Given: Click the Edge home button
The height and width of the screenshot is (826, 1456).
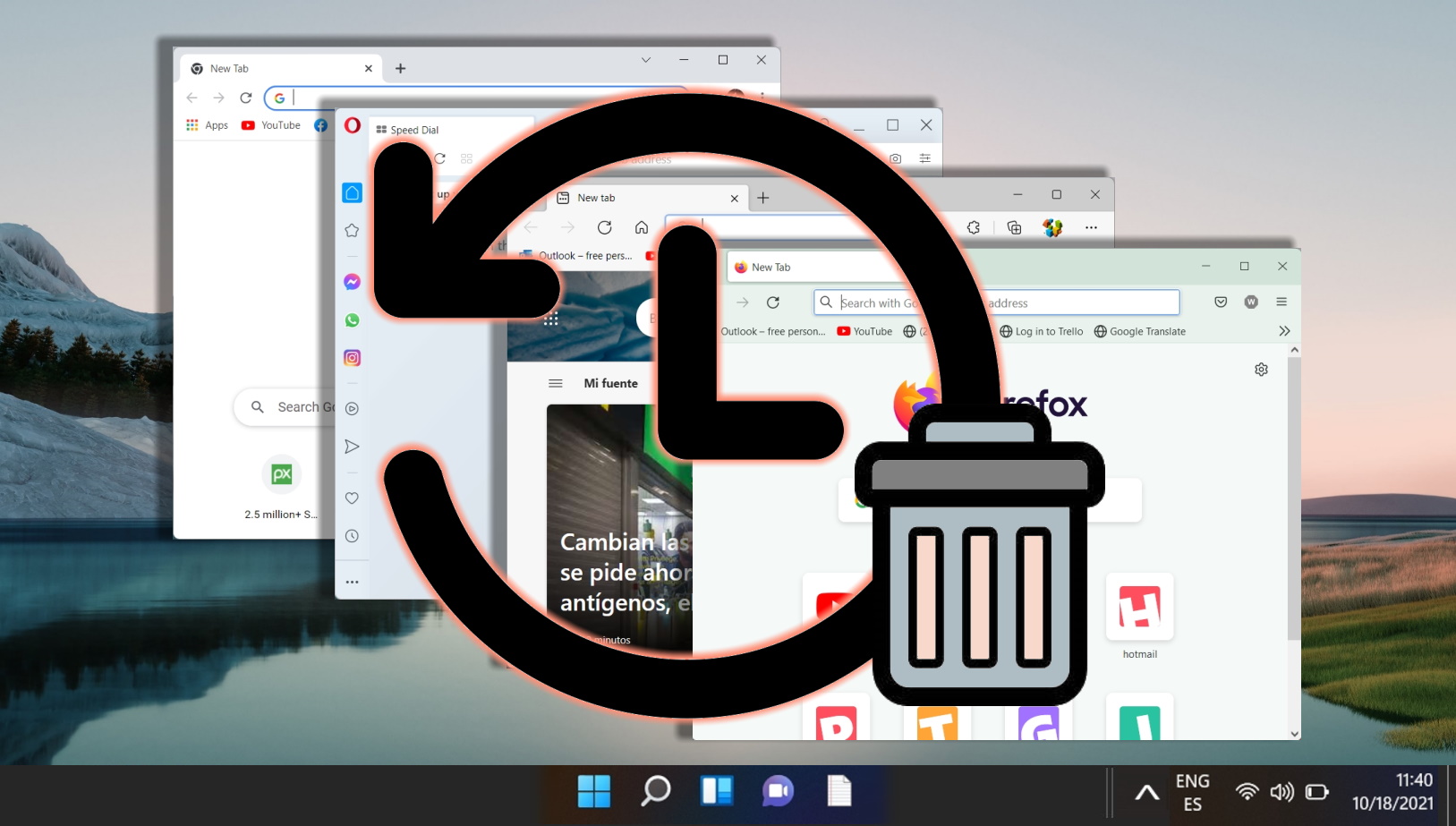Looking at the screenshot, I should [642, 227].
